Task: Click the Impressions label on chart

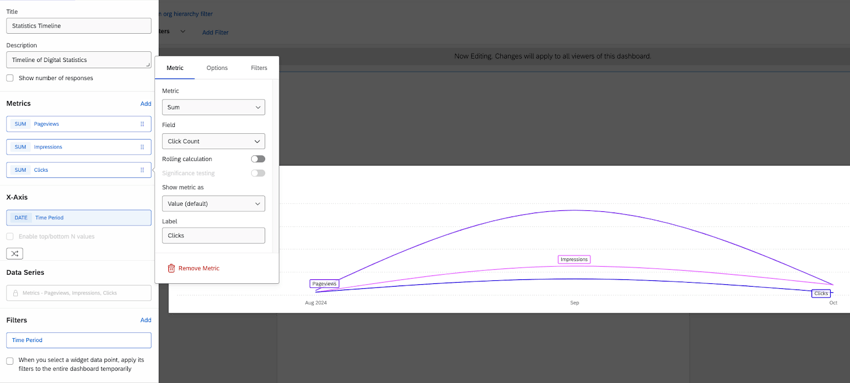Action: click(x=574, y=259)
